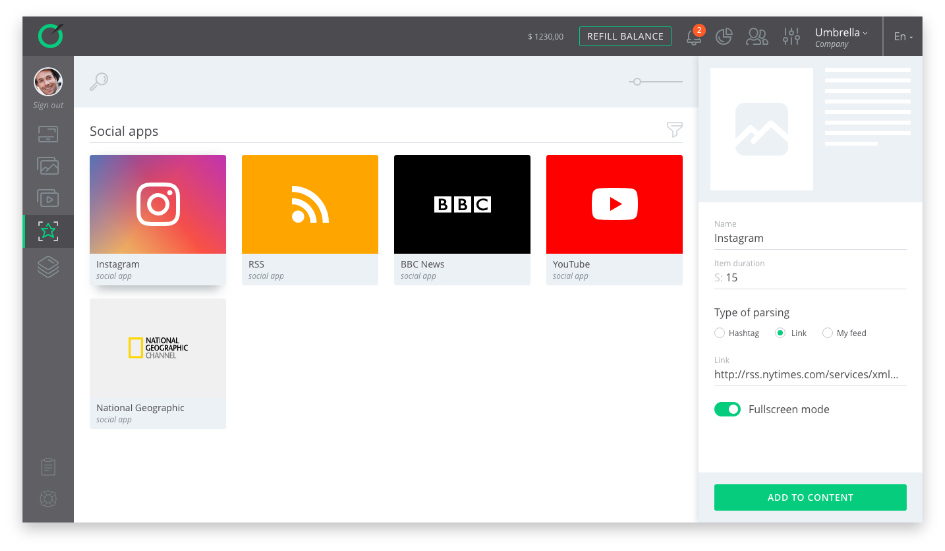This screenshot has height=551, width=945.
Task: Click the search magnifier icon
Action: [x=99, y=82]
